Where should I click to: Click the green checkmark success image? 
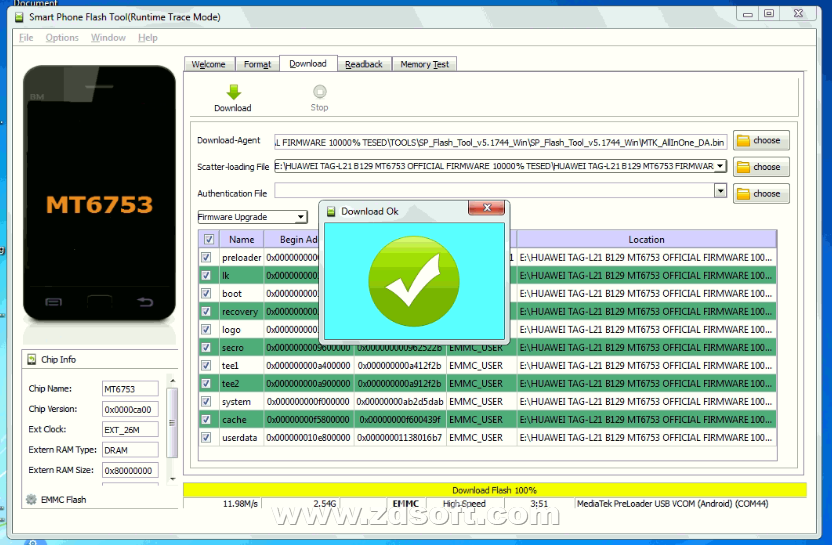click(x=414, y=281)
